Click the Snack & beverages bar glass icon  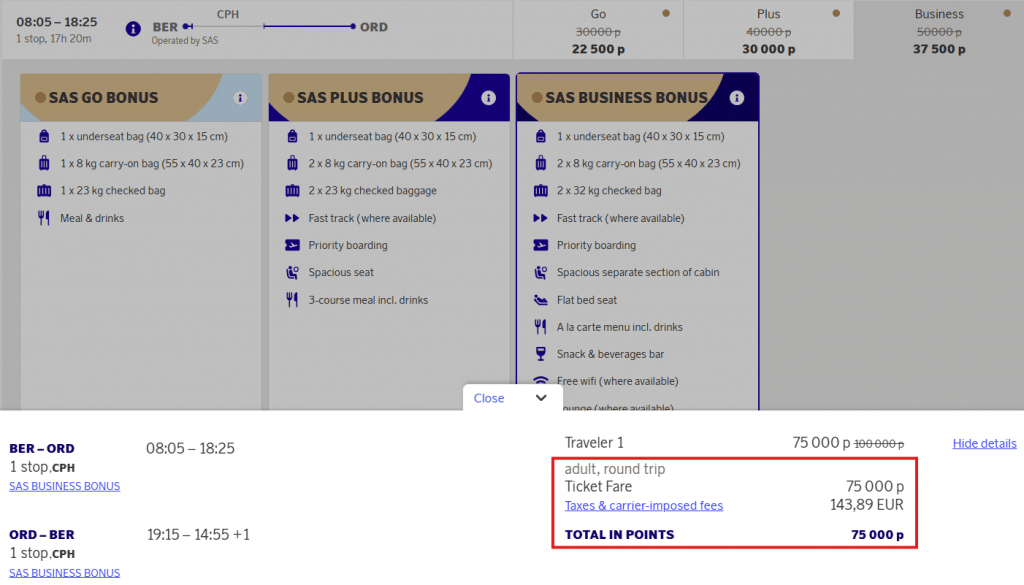tap(540, 354)
